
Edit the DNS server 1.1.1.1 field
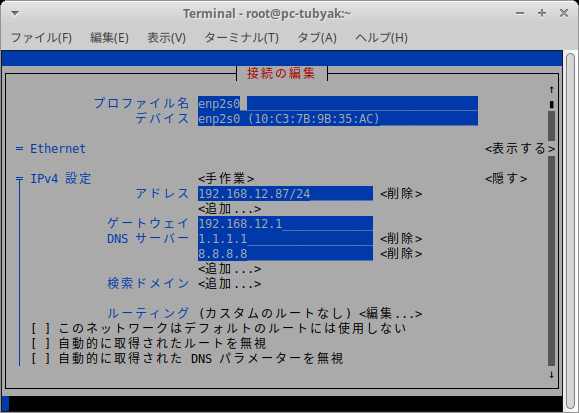point(285,239)
